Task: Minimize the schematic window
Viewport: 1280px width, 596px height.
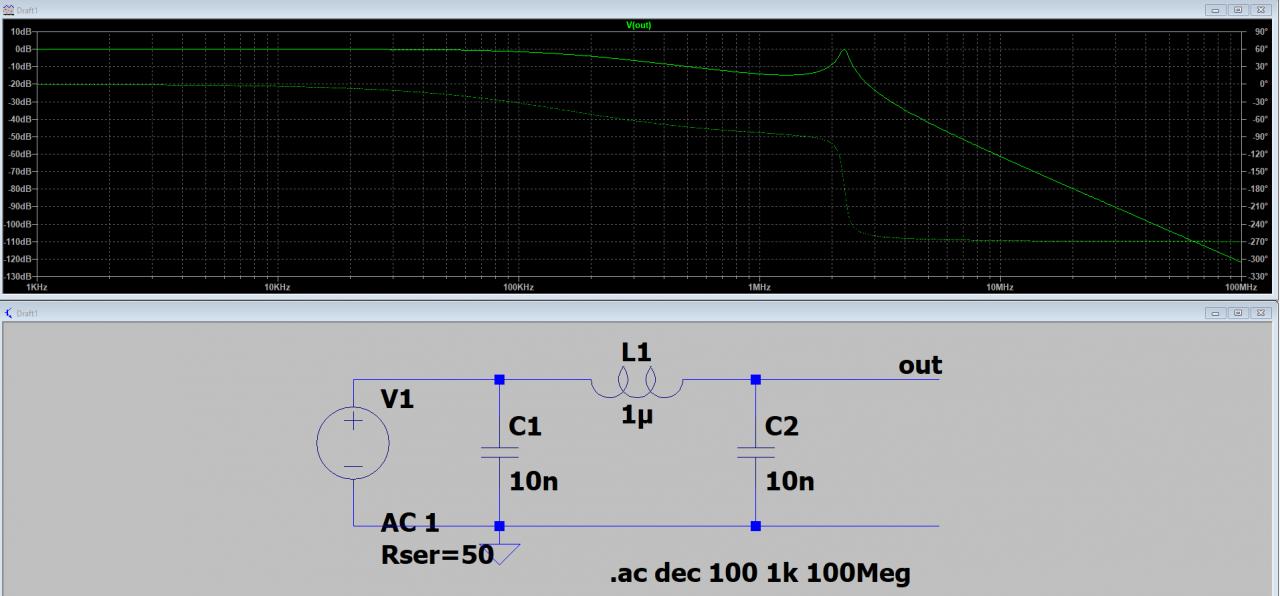Action: (x=1217, y=313)
